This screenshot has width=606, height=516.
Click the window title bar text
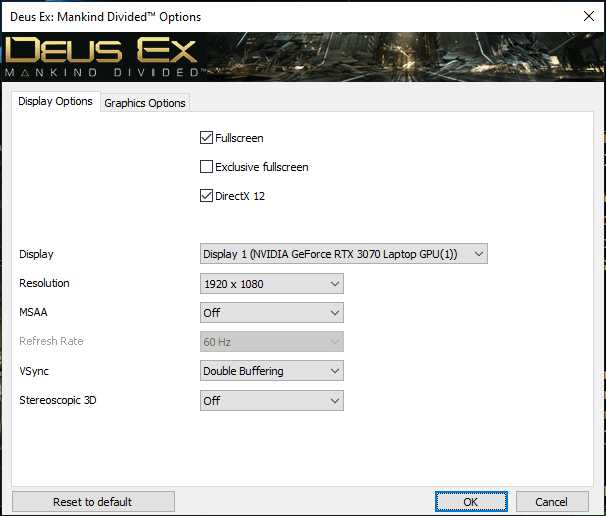104,17
